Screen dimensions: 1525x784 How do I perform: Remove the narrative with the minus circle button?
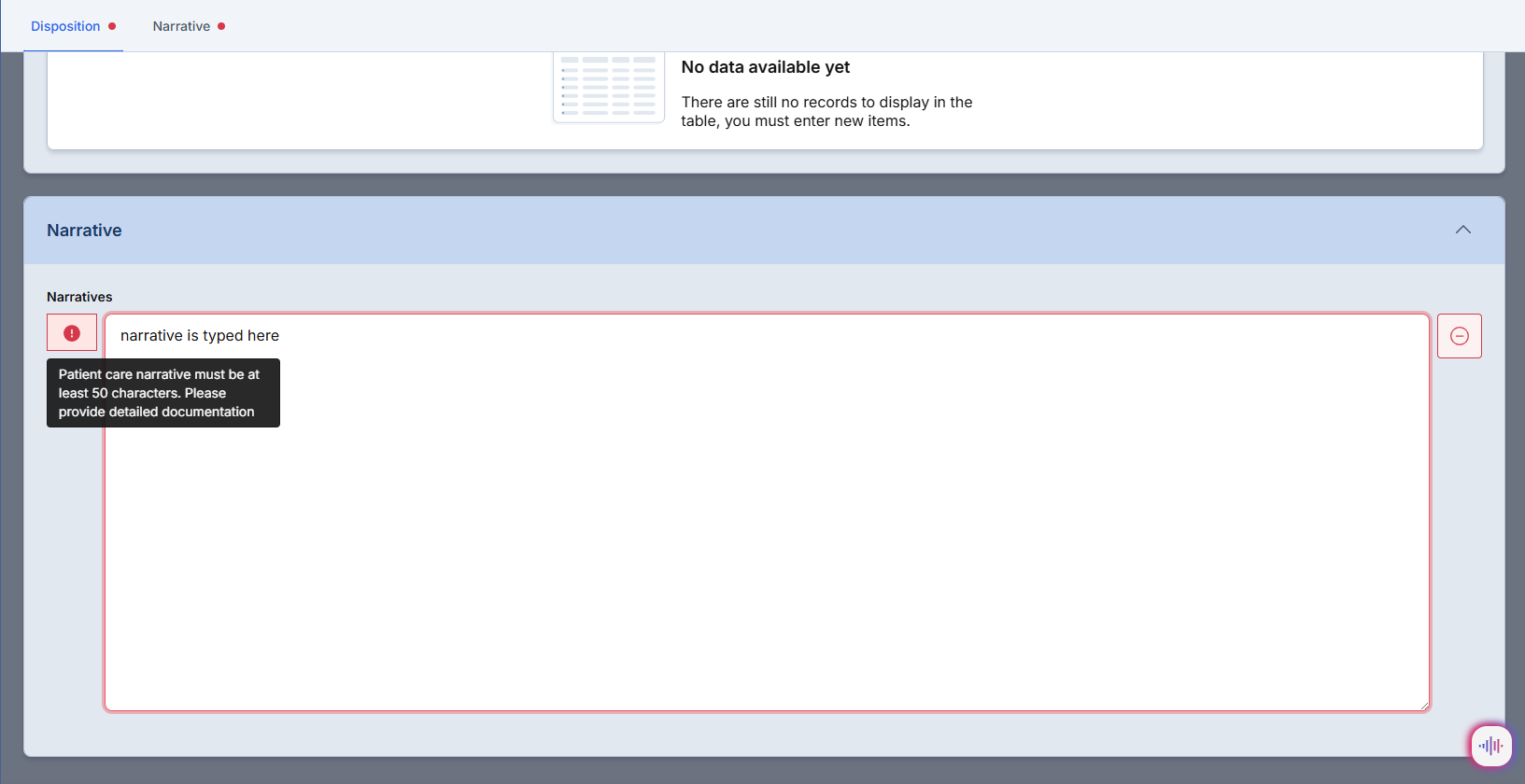point(1459,336)
